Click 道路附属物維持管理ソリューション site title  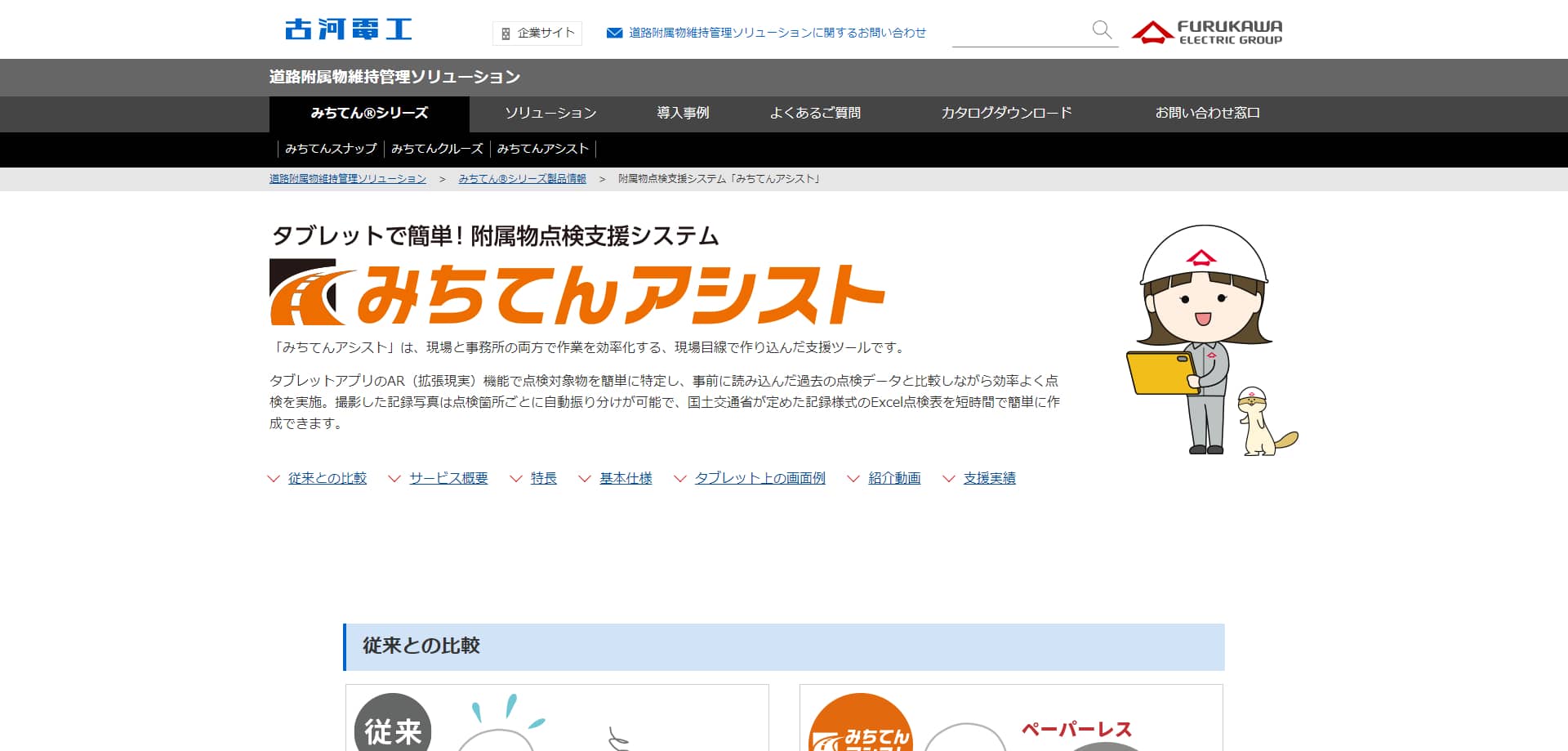(x=394, y=77)
